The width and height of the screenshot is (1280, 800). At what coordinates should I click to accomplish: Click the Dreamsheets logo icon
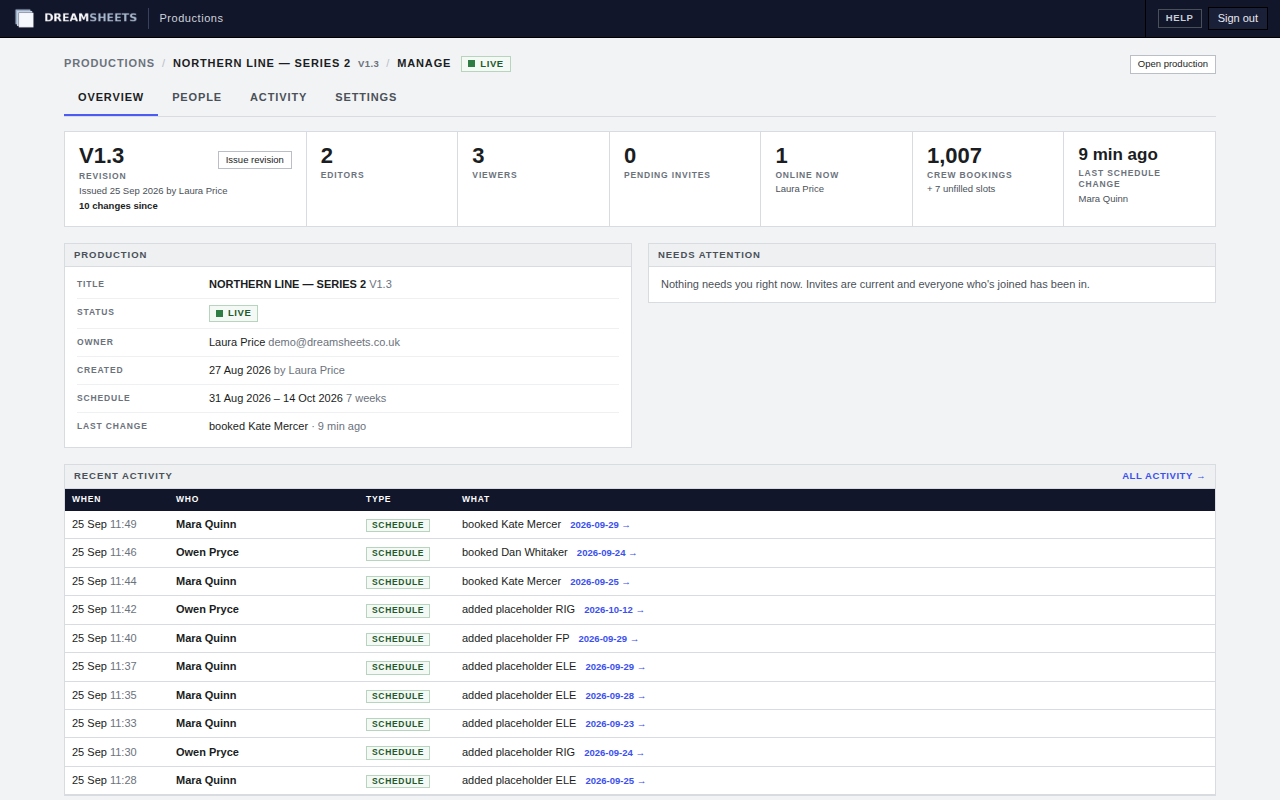point(25,18)
